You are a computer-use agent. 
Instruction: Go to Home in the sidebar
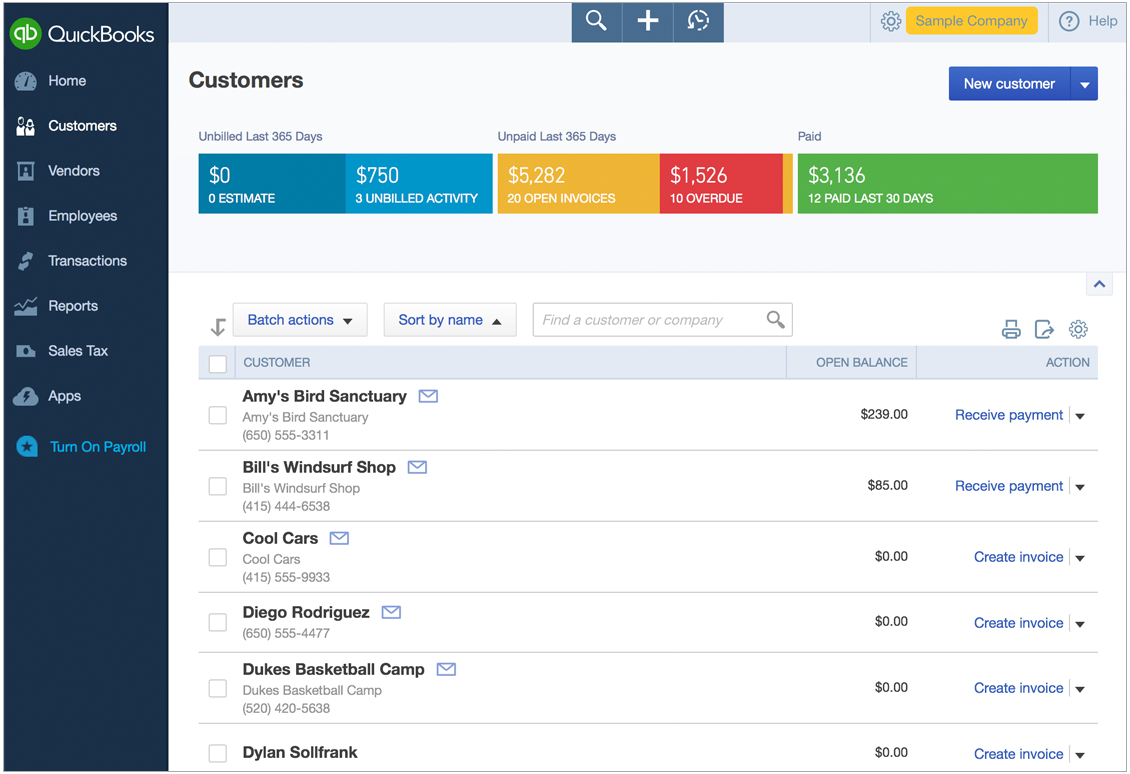(x=67, y=81)
